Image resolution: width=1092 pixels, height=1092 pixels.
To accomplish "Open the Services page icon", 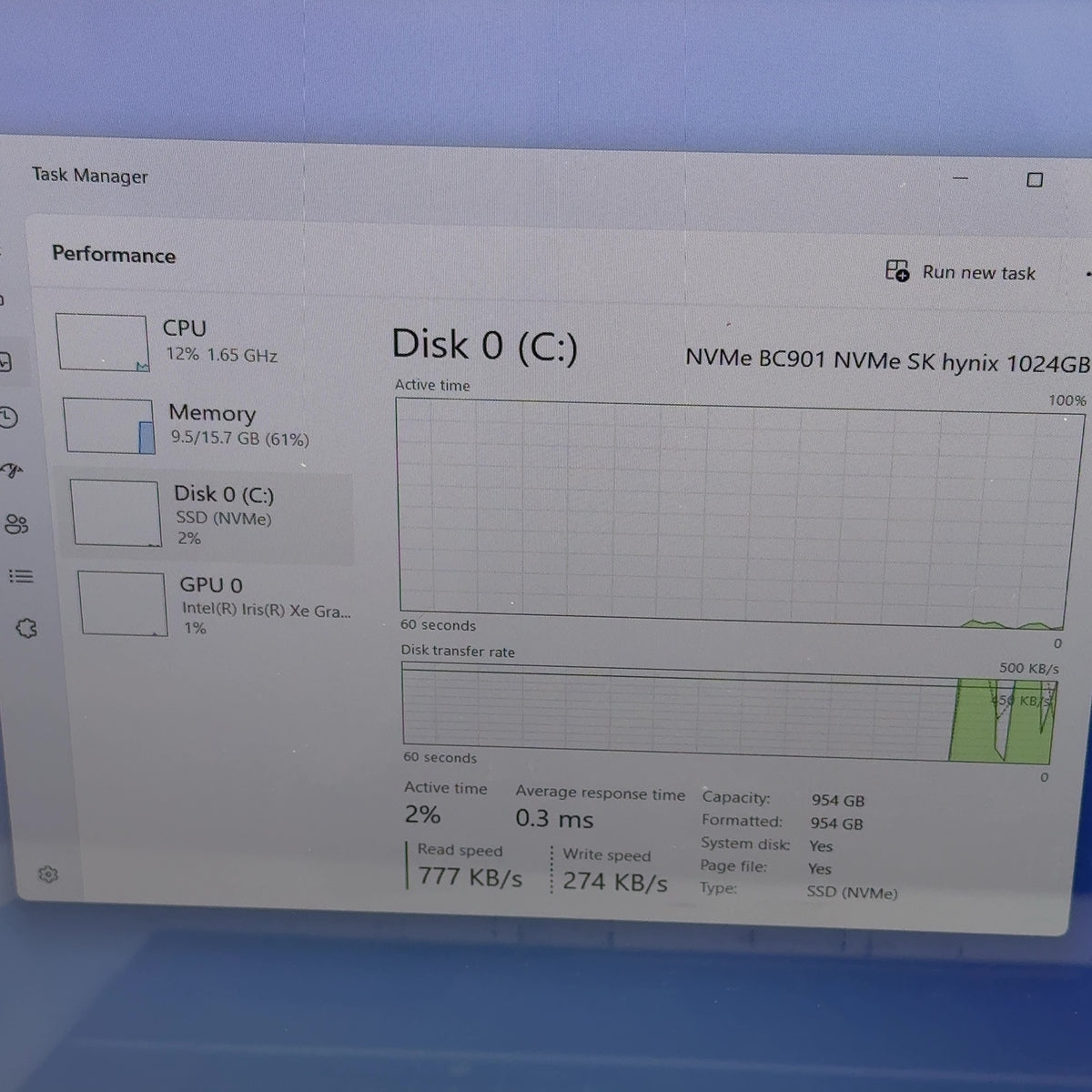I will tap(26, 628).
